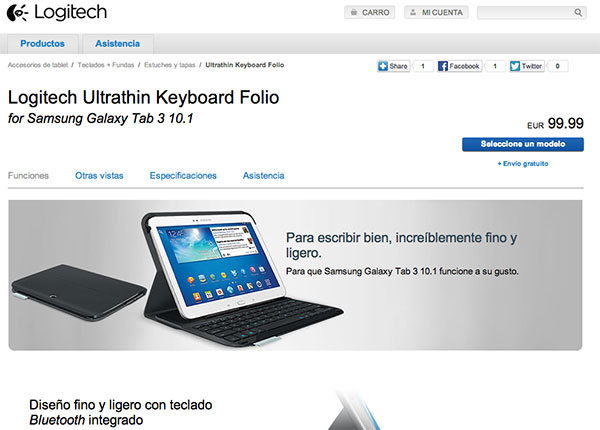Click the Logitech logo icon
Image resolution: width=600 pixels, height=430 pixels.
[x=17, y=13]
